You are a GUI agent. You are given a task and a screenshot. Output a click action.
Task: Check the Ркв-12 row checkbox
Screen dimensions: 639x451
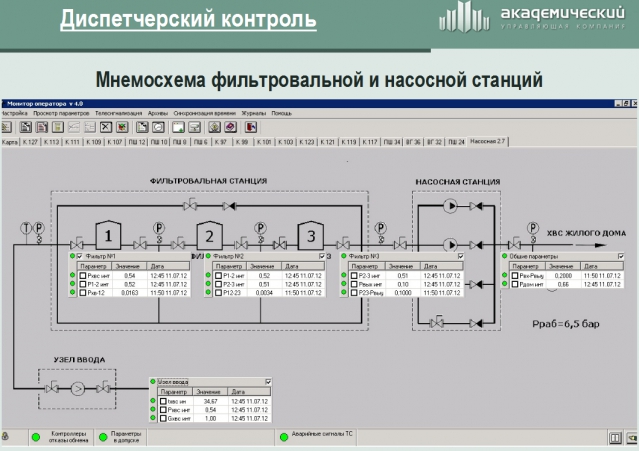click(83, 293)
